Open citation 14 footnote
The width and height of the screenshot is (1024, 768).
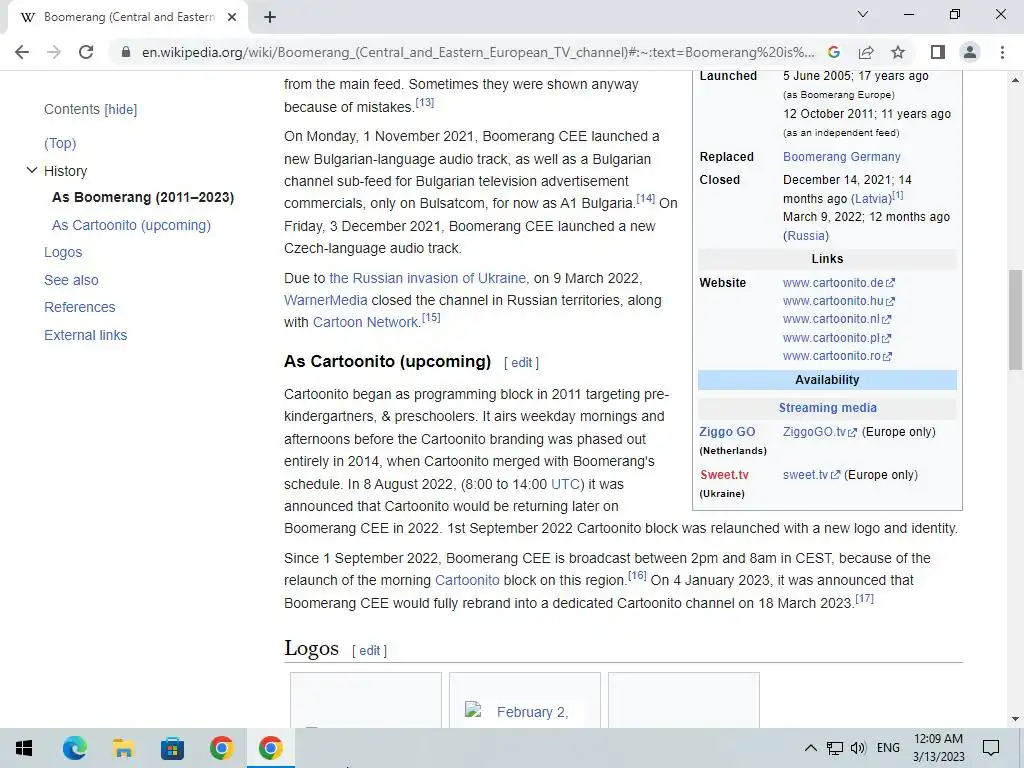(x=646, y=198)
